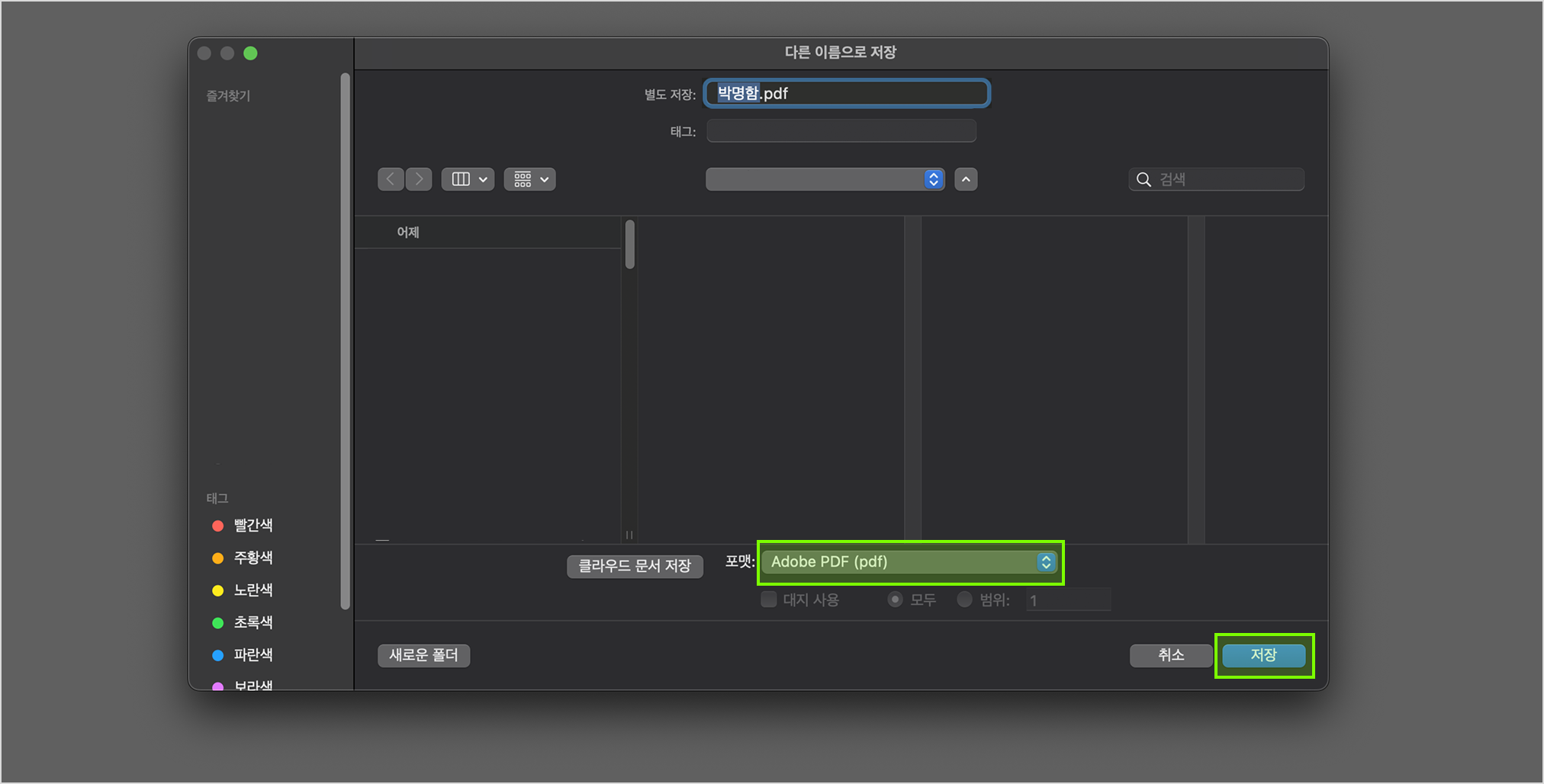The width and height of the screenshot is (1544, 784).
Task: Open the folder location dropdown
Action: [x=825, y=179]
